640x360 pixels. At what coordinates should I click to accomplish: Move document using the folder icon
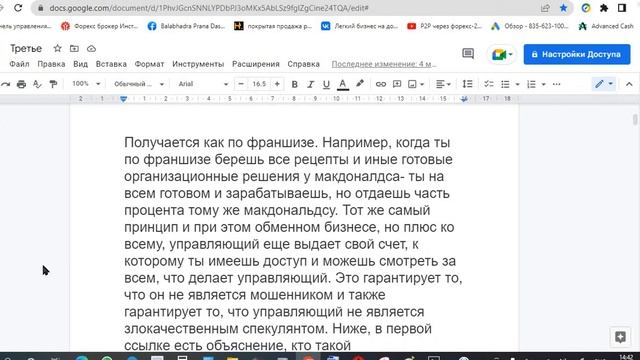[74, 48]
